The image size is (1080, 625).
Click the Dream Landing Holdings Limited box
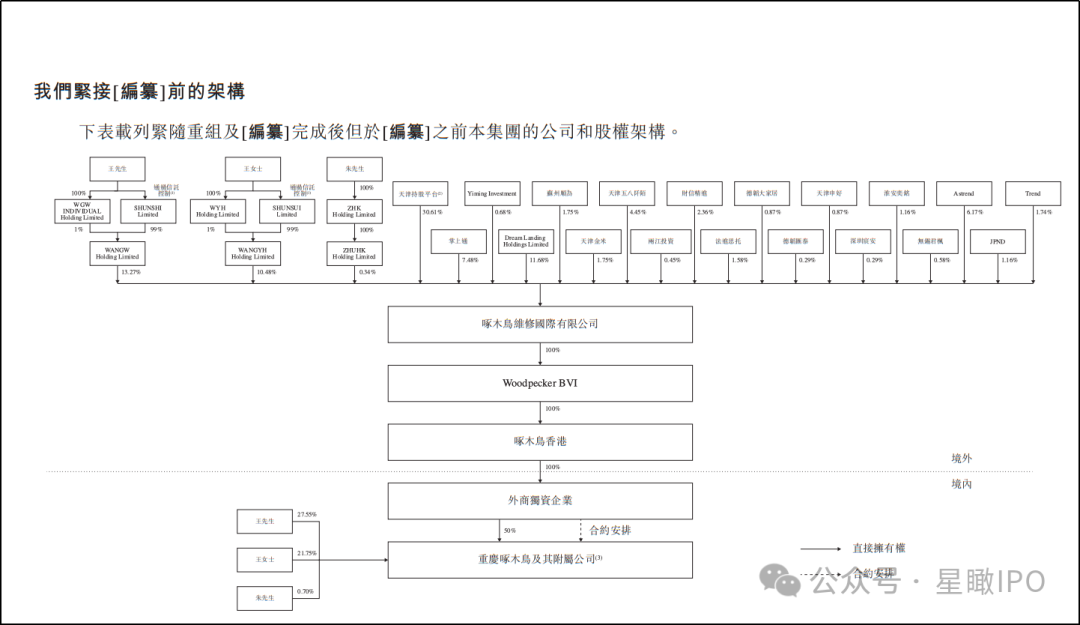coord(526,241)
